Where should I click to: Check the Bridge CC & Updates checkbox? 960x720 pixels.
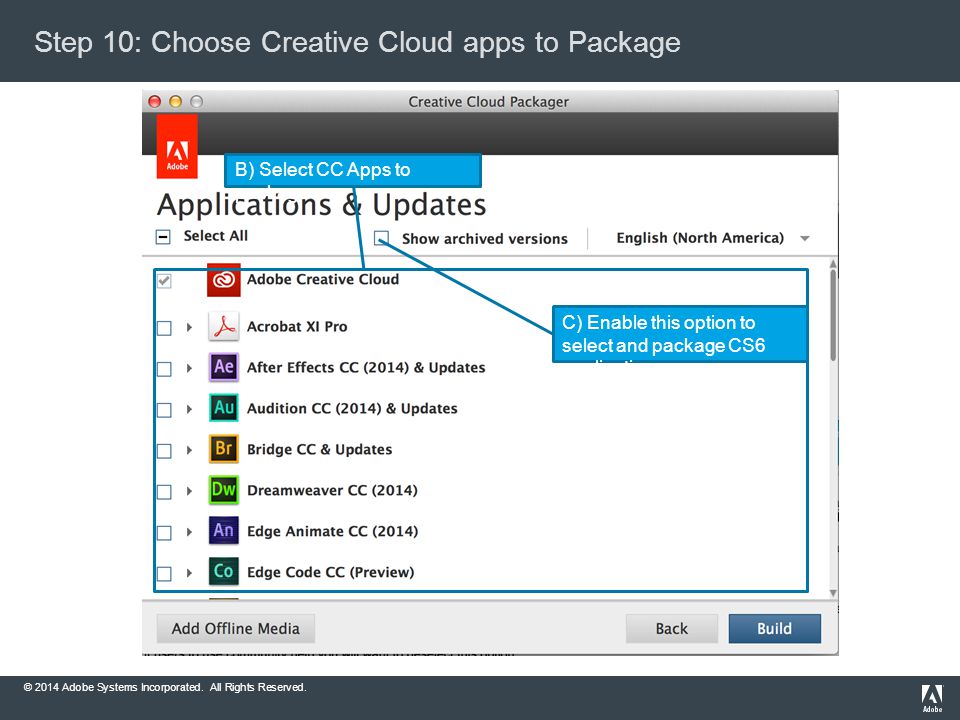164,451
